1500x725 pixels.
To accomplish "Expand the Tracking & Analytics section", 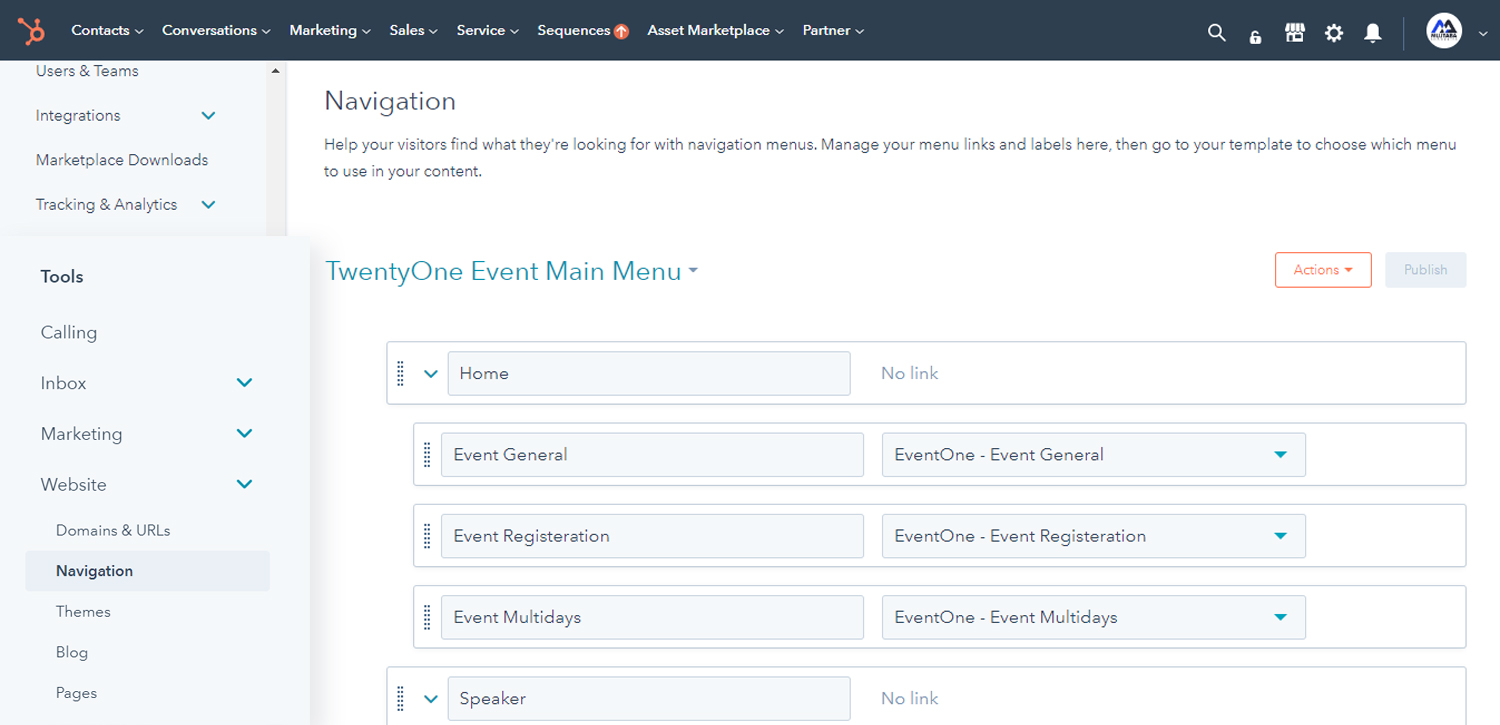I will (208, 205).
